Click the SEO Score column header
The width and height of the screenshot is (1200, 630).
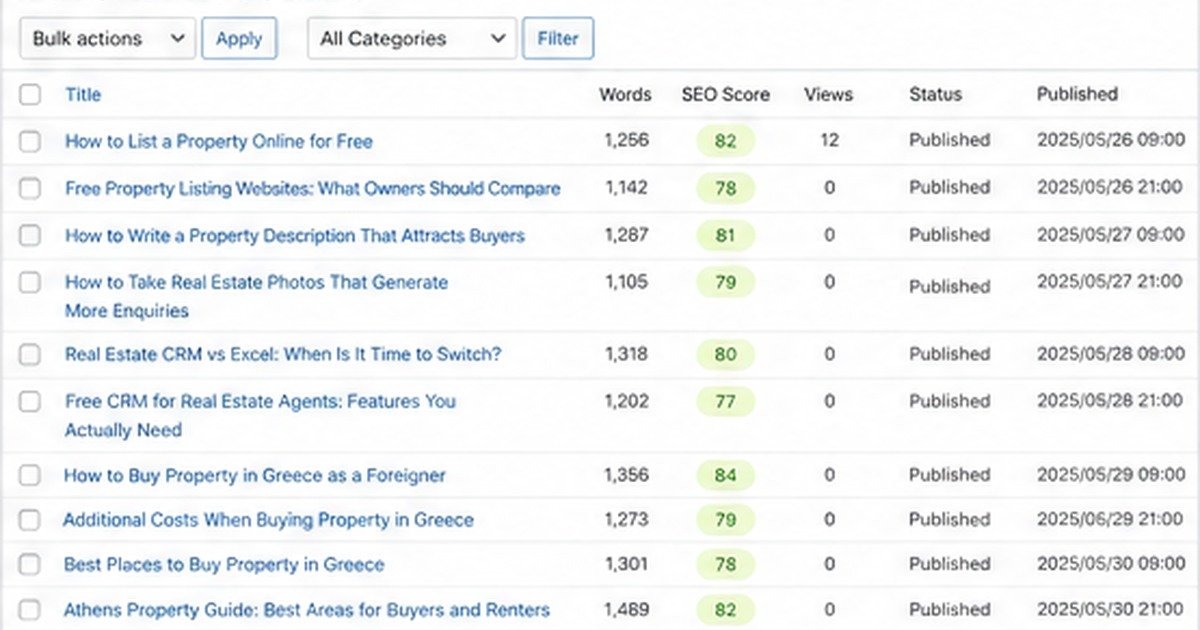[726, 95]
